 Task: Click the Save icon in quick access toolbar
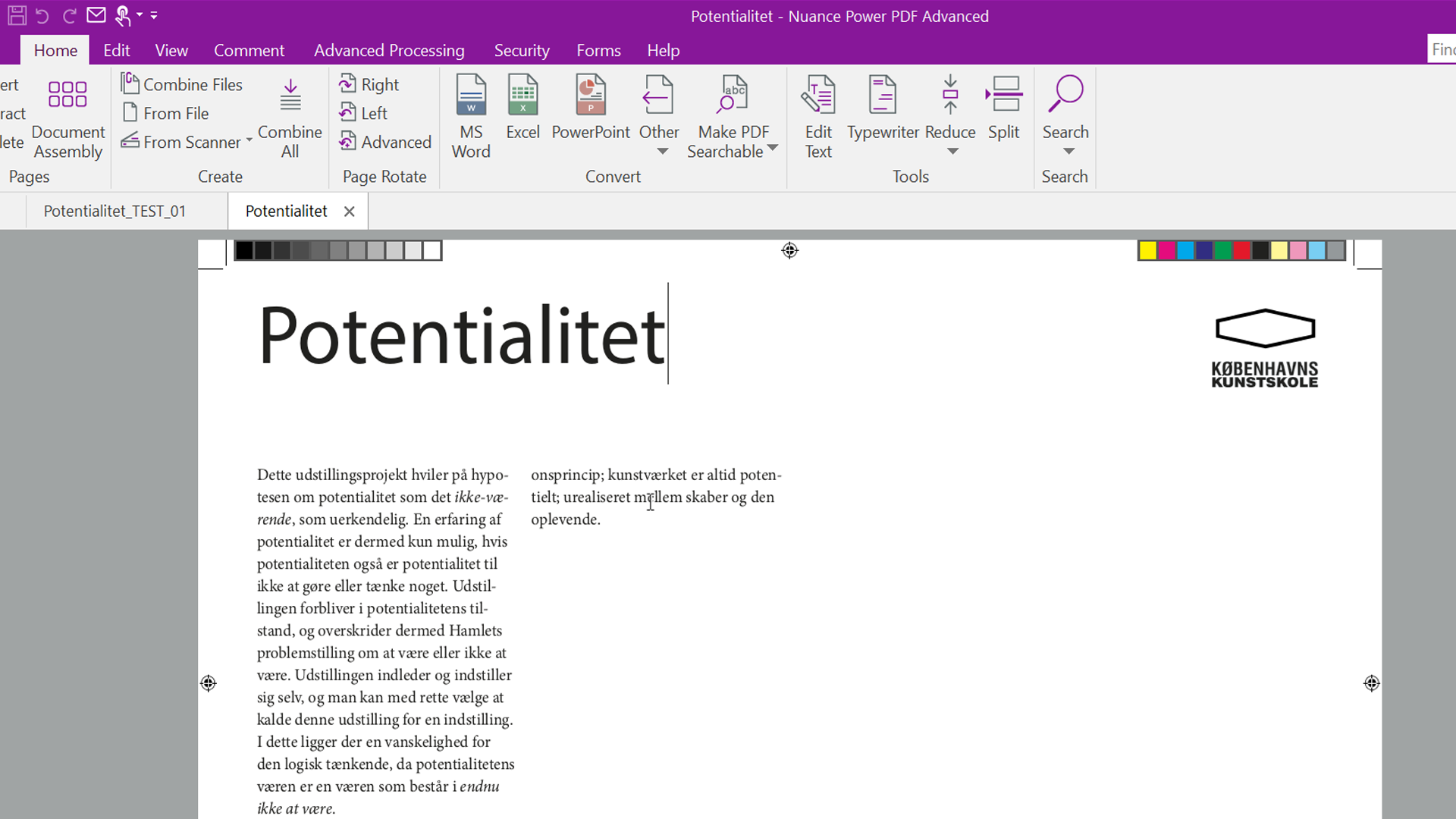point(17,15)
